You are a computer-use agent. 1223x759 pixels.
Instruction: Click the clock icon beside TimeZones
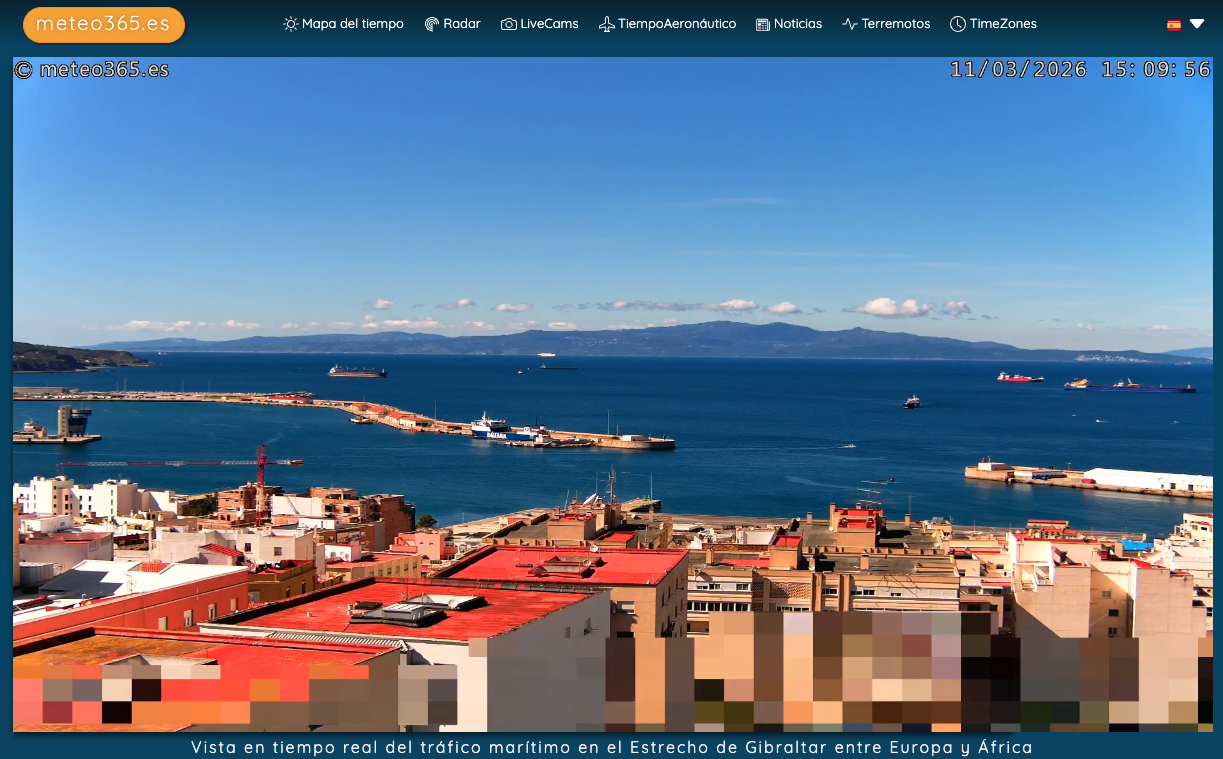958,24
